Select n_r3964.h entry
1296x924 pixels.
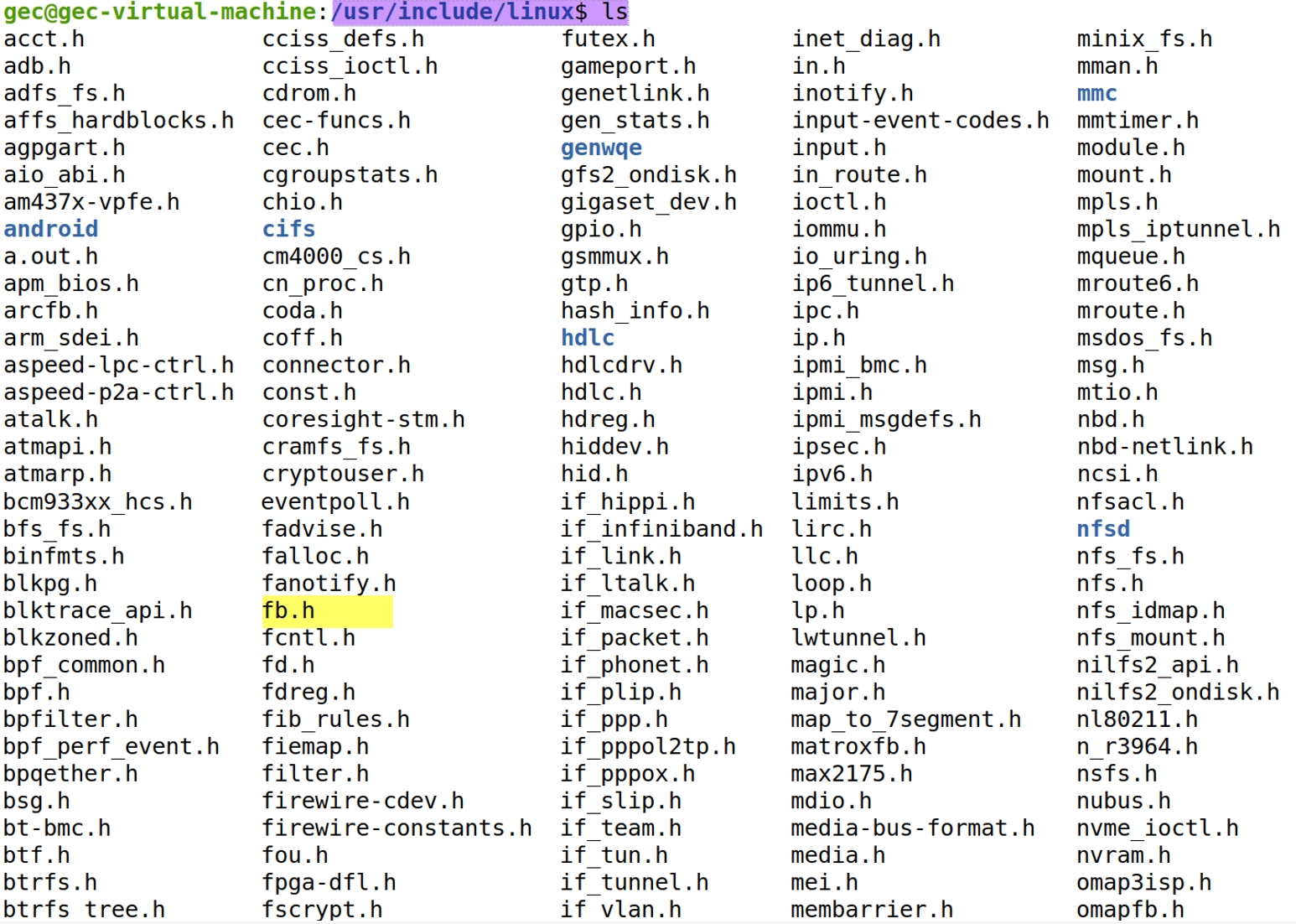(x=1138, y=747)
